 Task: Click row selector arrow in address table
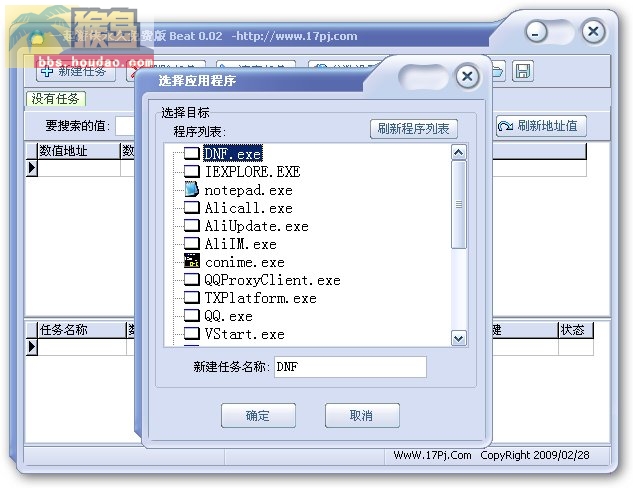(x=32, y=168)
